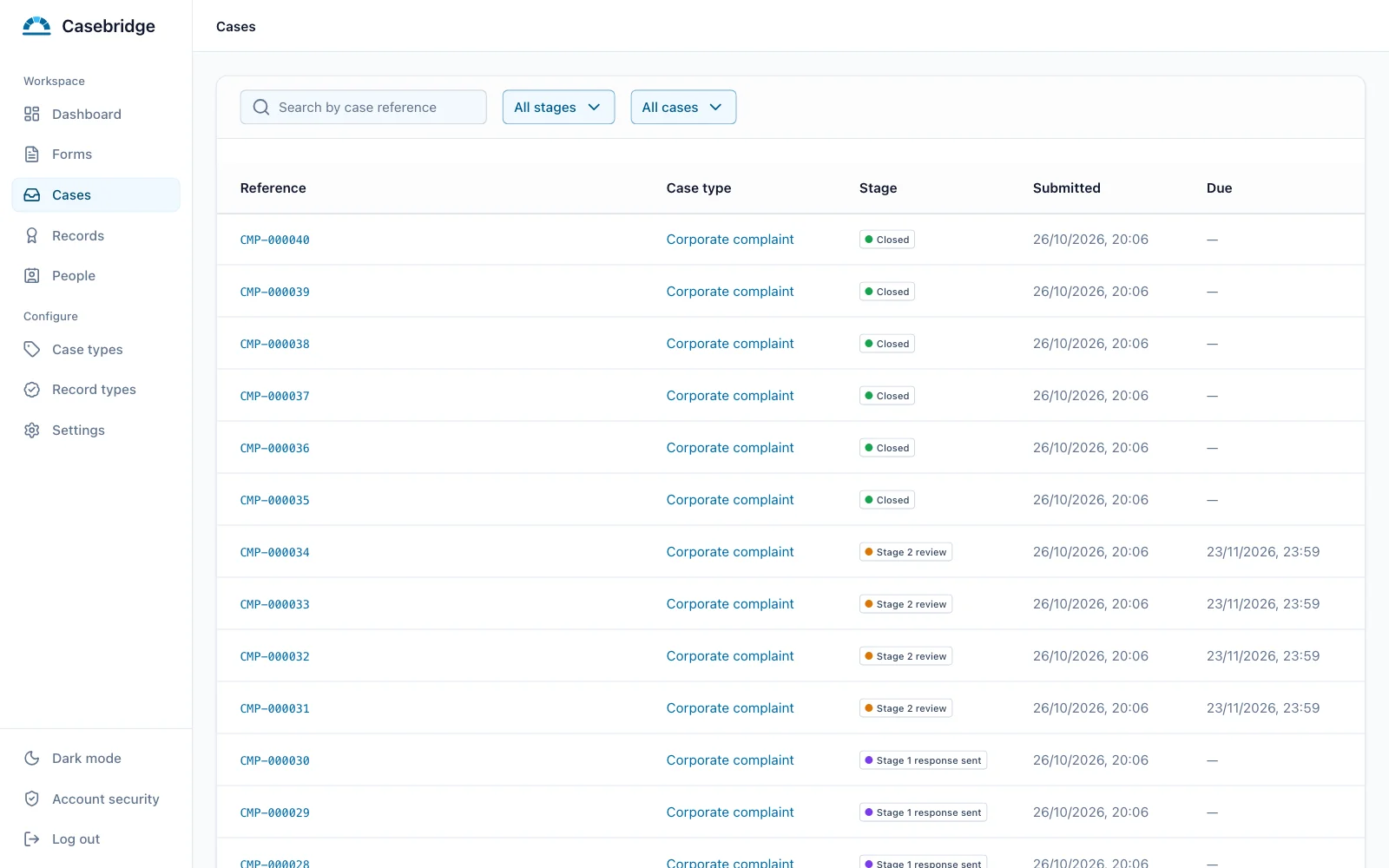Click due date of CMP-000031
The height and width of the screenshot is (868, 1389).
tap(1263, 708)
